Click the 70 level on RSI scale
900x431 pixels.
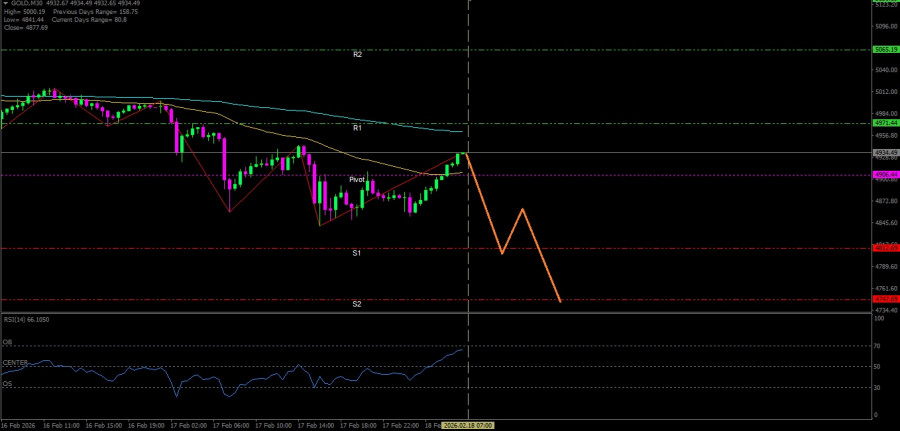(877, 346)
